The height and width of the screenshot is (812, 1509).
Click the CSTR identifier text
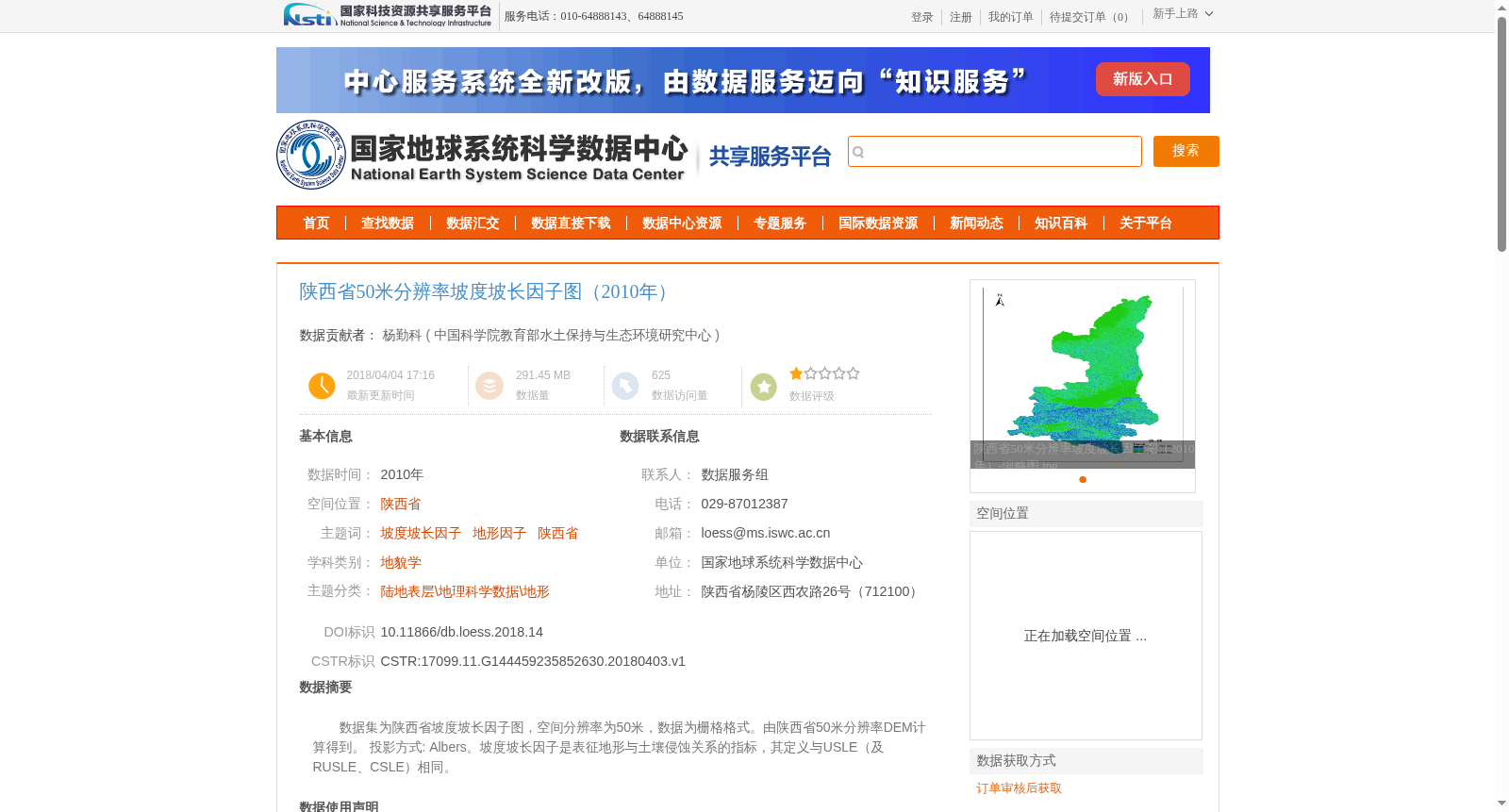coord(533,661)
